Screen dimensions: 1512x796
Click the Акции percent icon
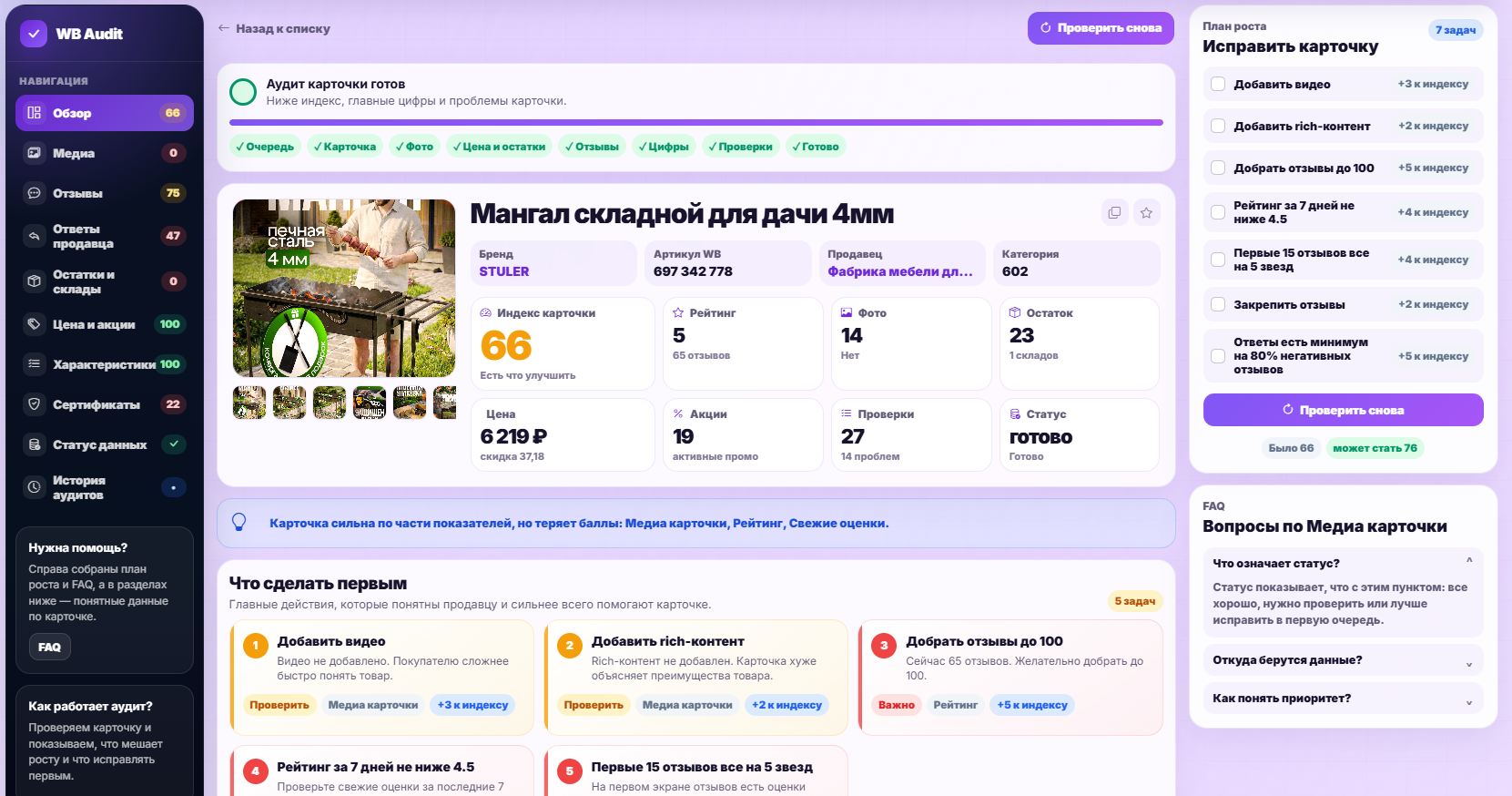tap(678, 413)
